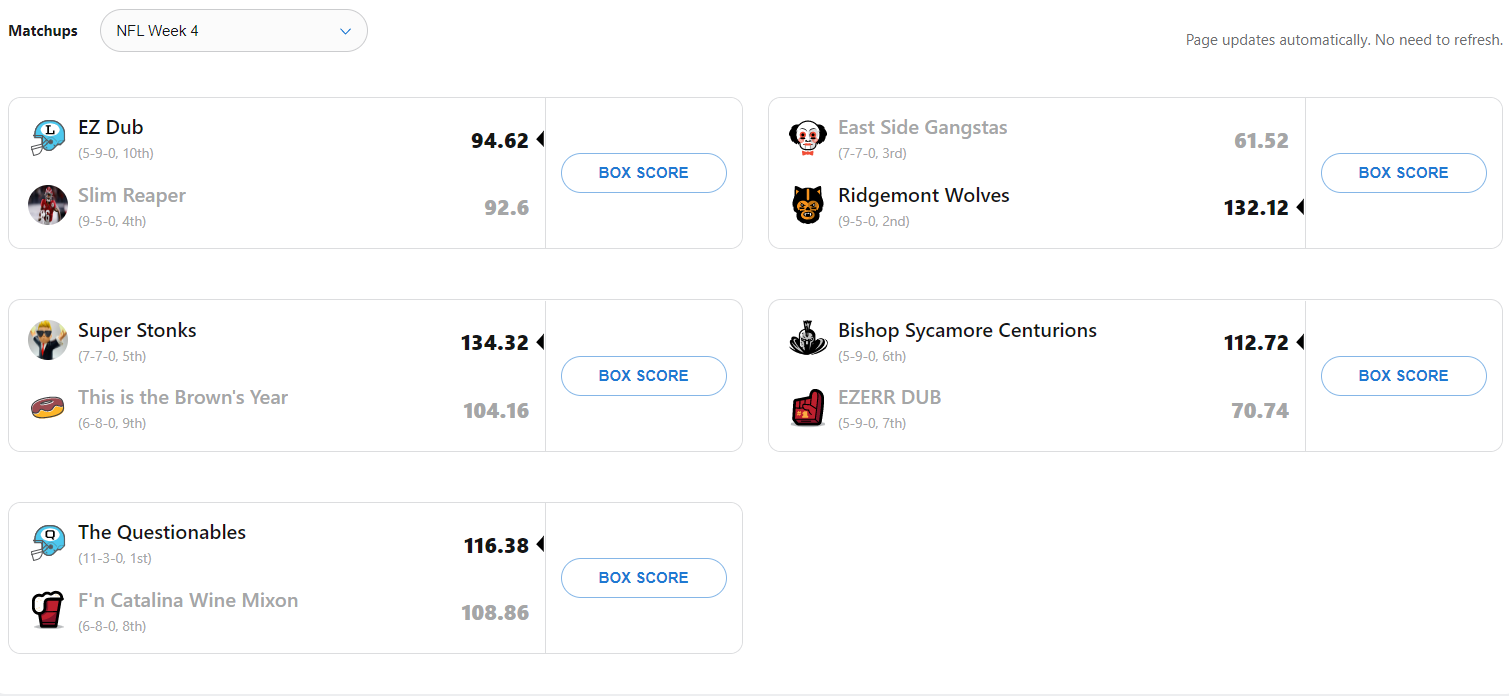Click Ridgemont Wolves wolf logo
This screenshot has height=696, width=1509.
808,205
